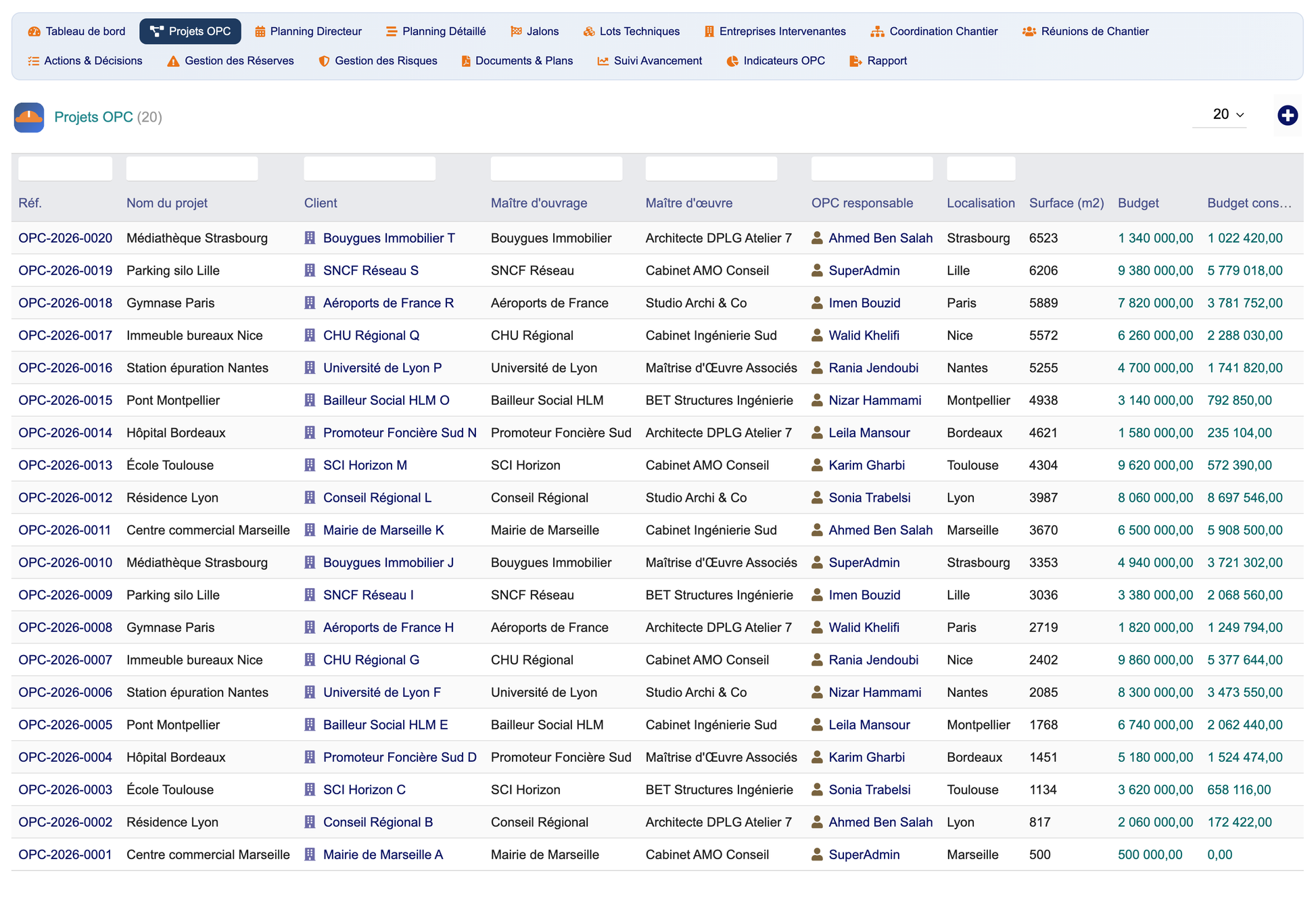Click user icon for OPC-2026-0018's Imen Bouzid

coord(817,303)
